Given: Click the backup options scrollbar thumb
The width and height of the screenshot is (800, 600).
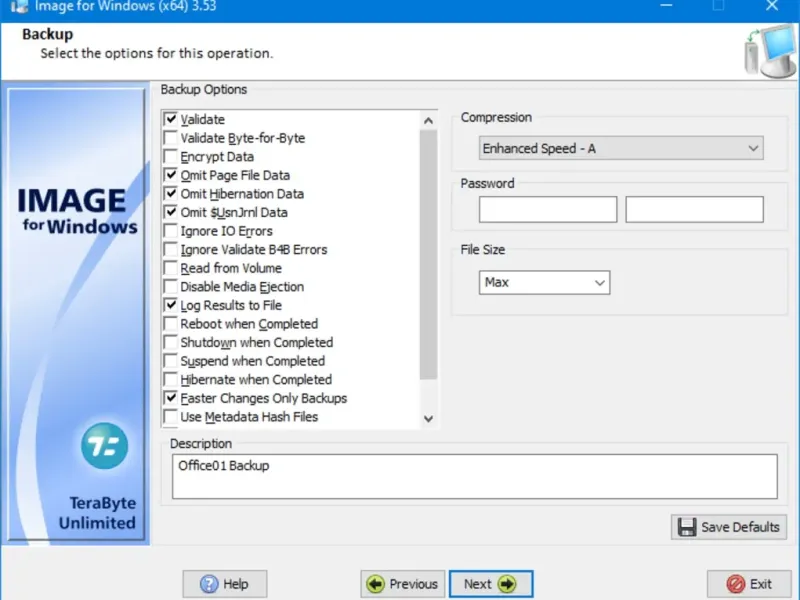Looking at the screenshot, I should [429, 255].
